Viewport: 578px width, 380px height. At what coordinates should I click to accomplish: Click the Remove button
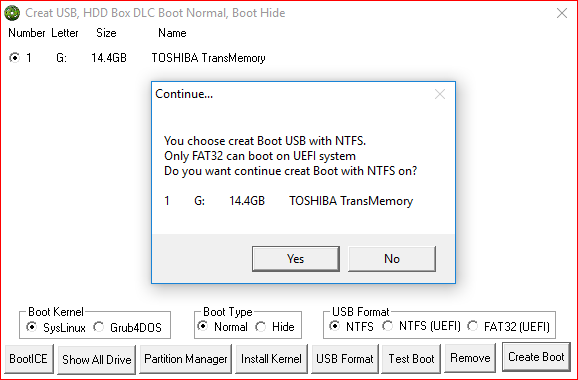[x=470, y=358]
